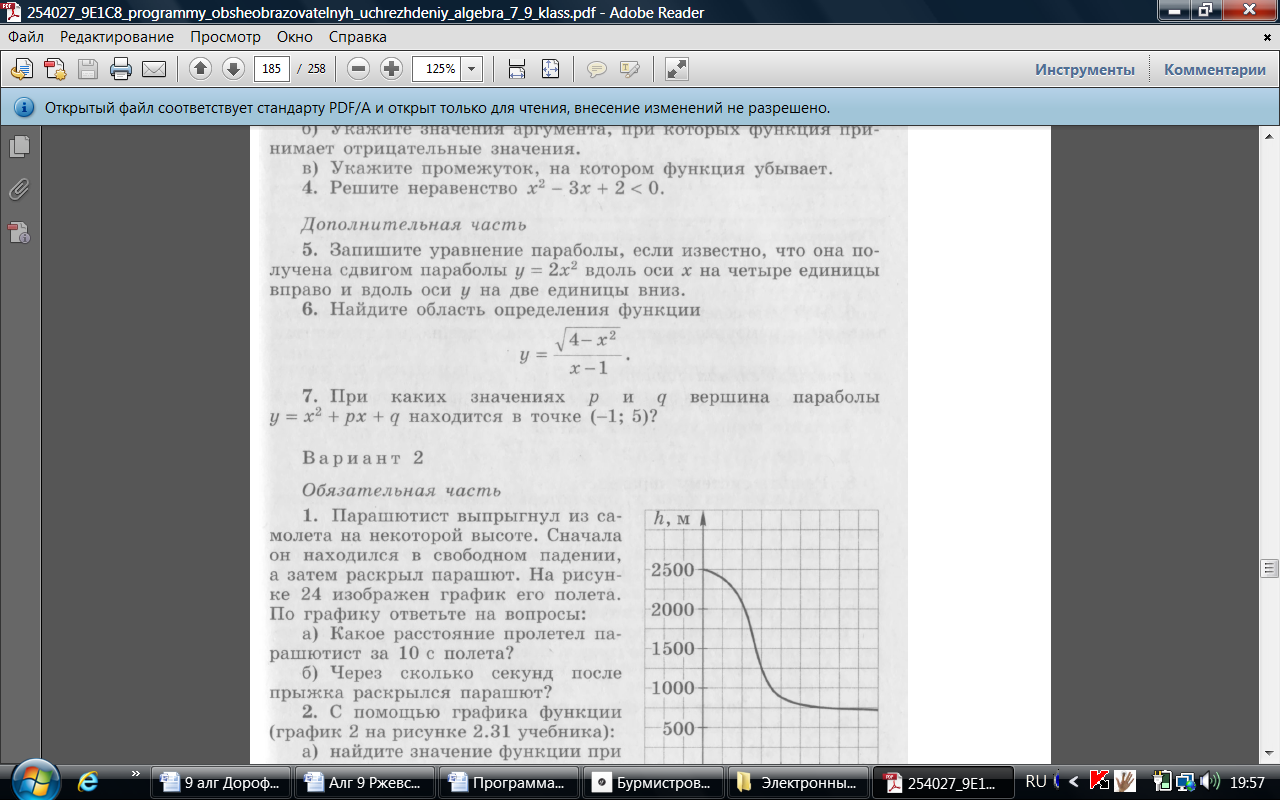
Task: Open the Редактирование menu
Action: click(x=117, y=36)
